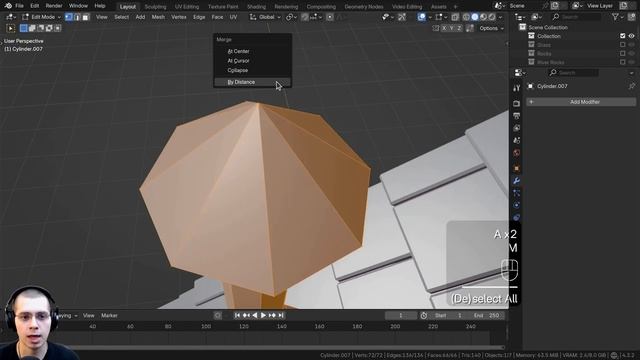Enable the Grass collection checkbox
This screenshot has width=640, height=360.
tap(622, 44)
